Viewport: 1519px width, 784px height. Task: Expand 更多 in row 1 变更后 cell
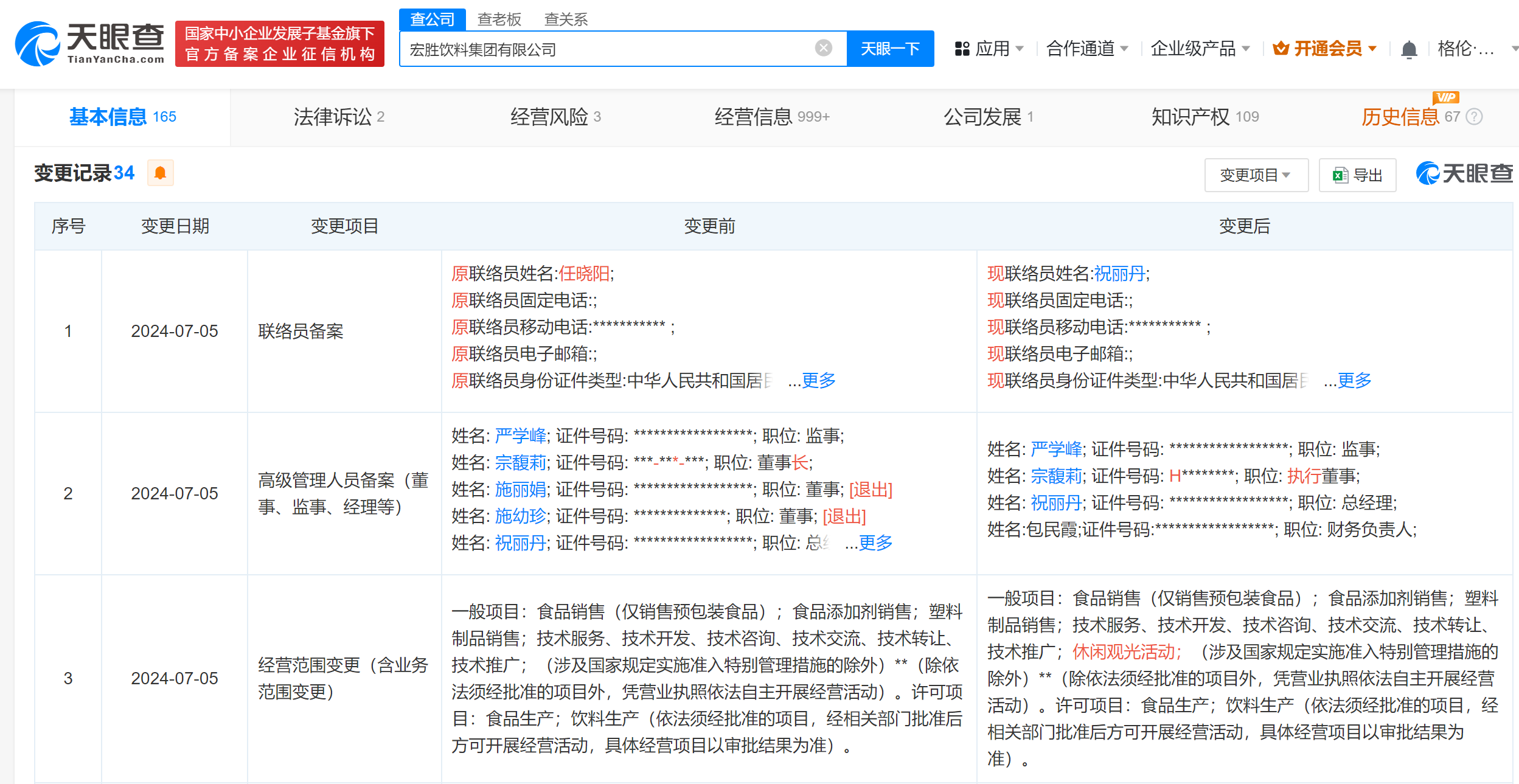tap(1354, 381)
